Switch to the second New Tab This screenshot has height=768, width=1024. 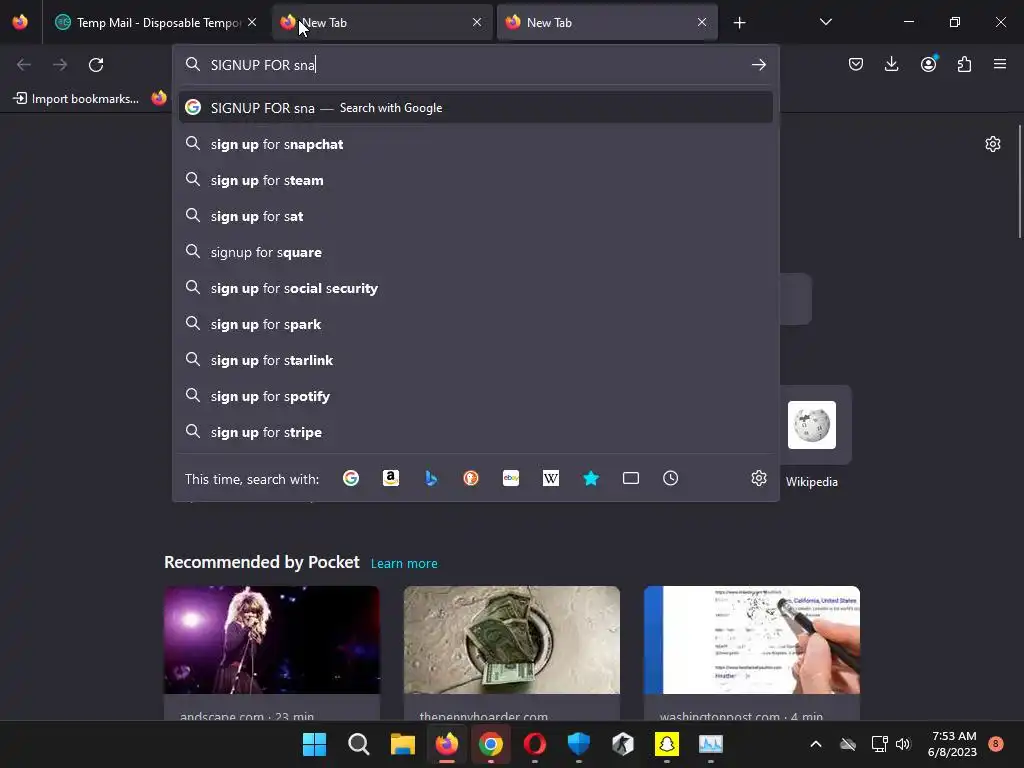coord(382,23)
